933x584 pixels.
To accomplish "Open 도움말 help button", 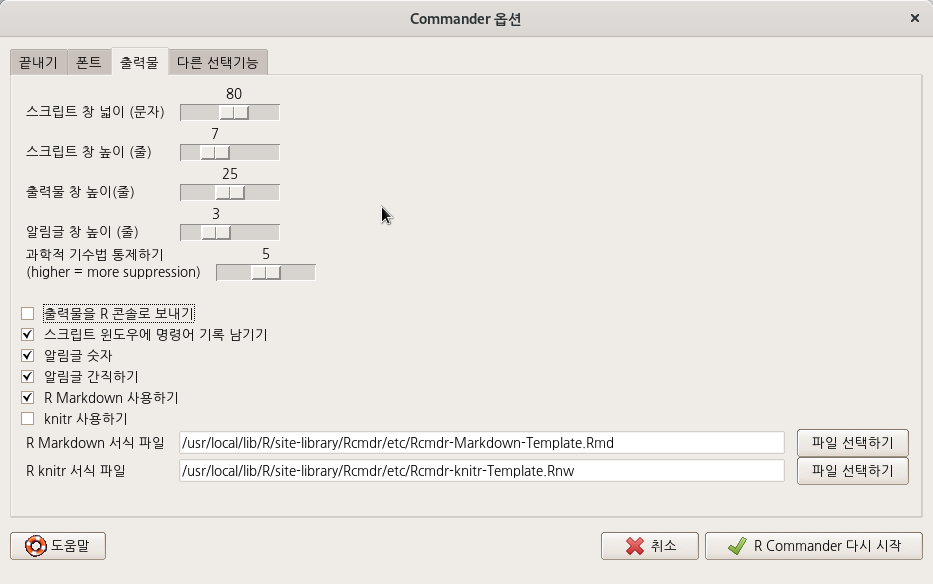I will click(x=58, y=546).
